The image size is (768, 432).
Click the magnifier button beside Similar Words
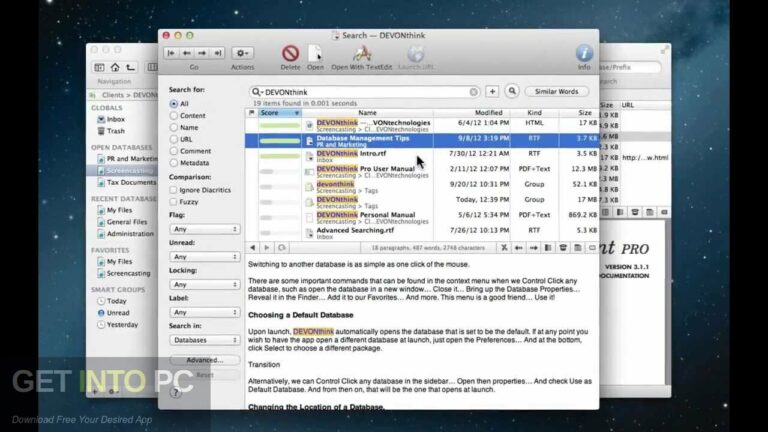click(x=512, y=91)
